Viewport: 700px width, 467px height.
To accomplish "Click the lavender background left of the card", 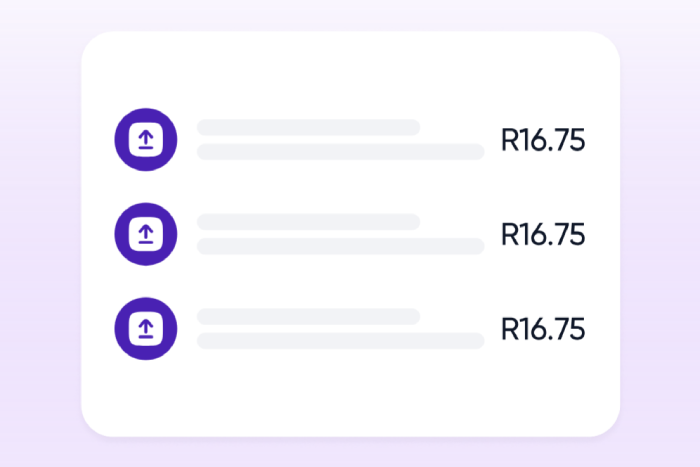I will coord(40,233).
